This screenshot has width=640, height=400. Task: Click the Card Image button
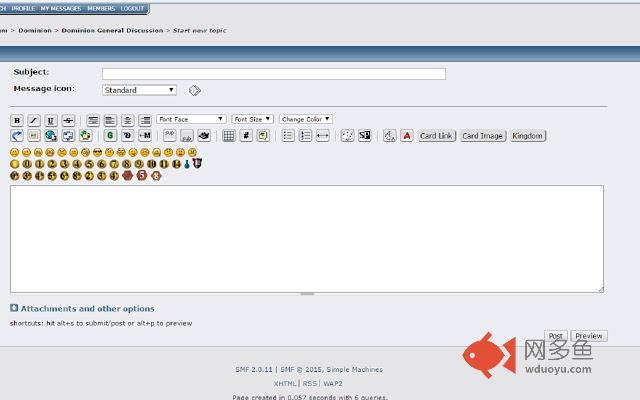click(x=482, y=136)
